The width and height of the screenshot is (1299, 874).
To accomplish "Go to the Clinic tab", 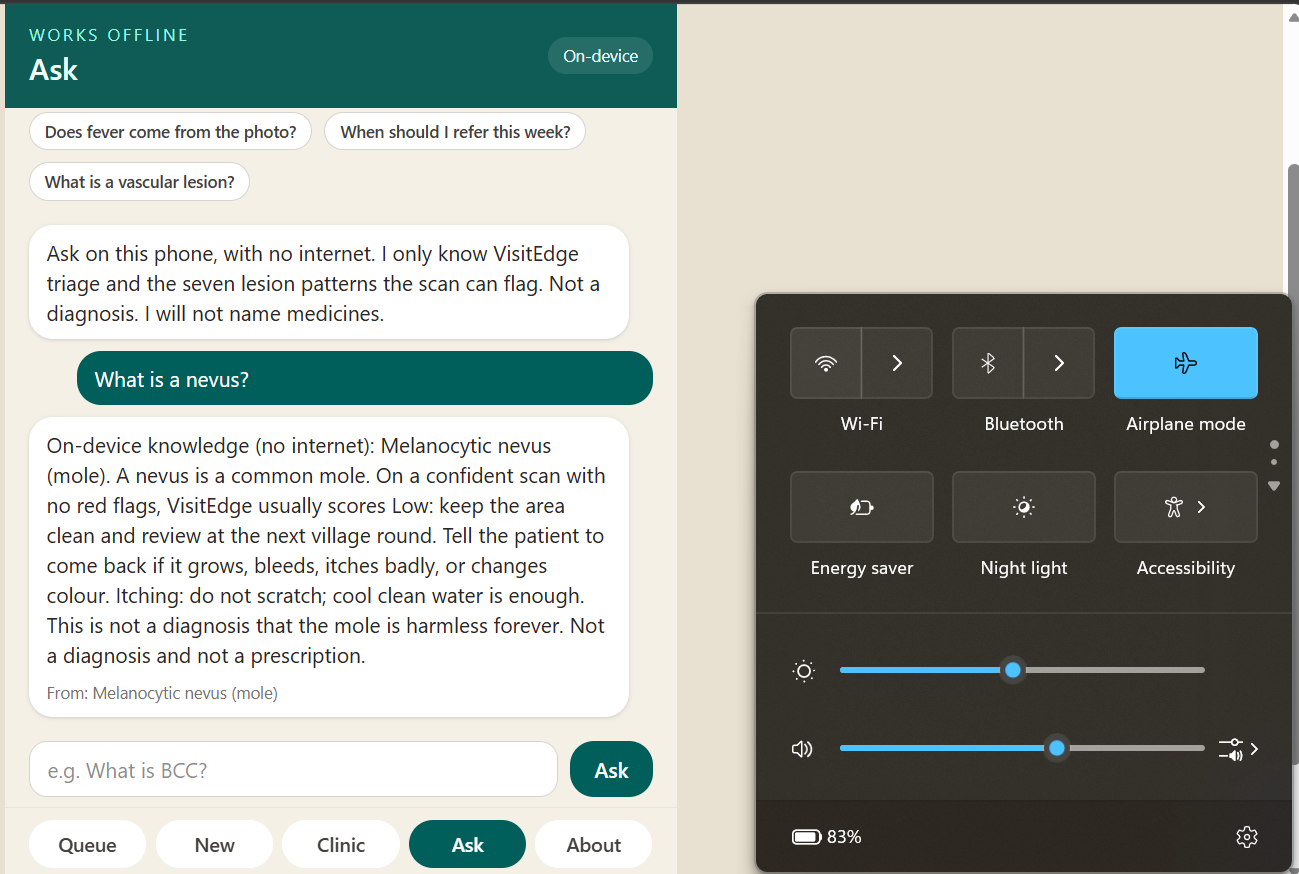I will point(341,845).
